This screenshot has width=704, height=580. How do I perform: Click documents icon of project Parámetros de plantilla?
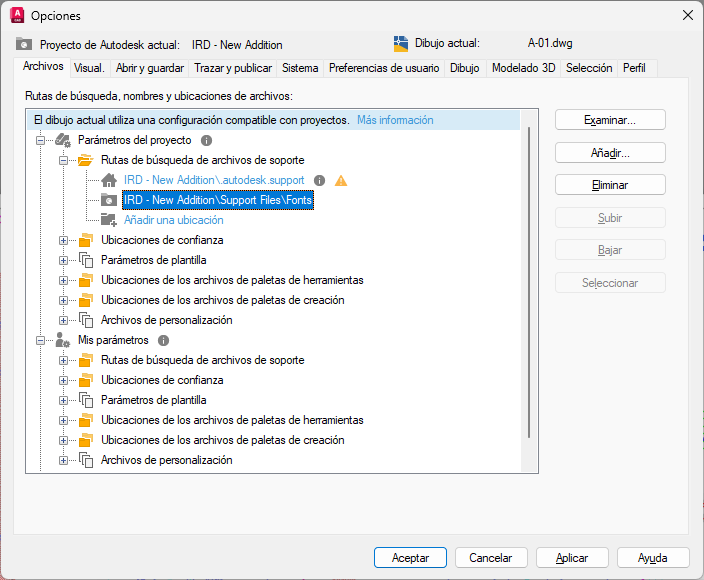tap(86, 260)
